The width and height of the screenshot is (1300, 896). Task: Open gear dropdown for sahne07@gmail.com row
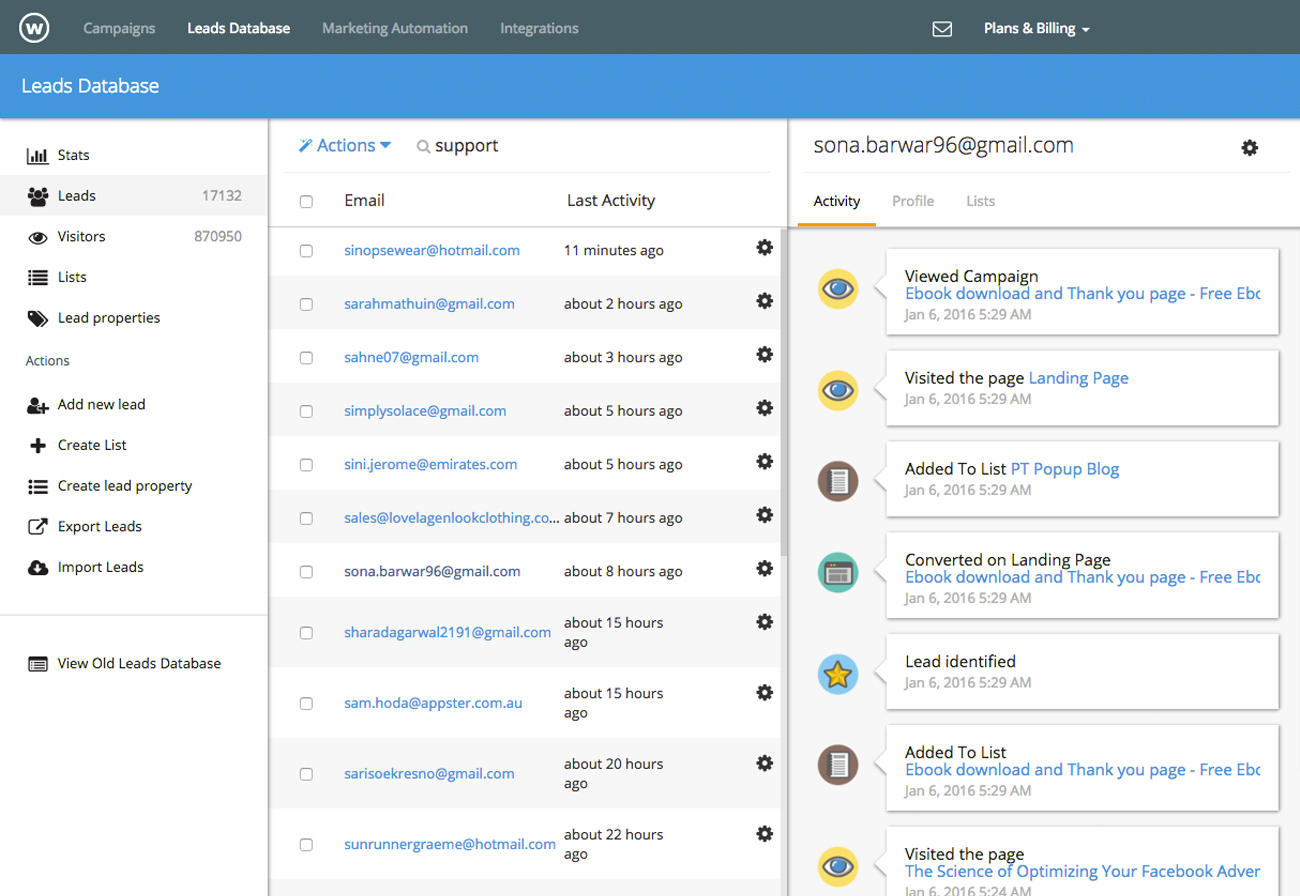pos(764,354)
